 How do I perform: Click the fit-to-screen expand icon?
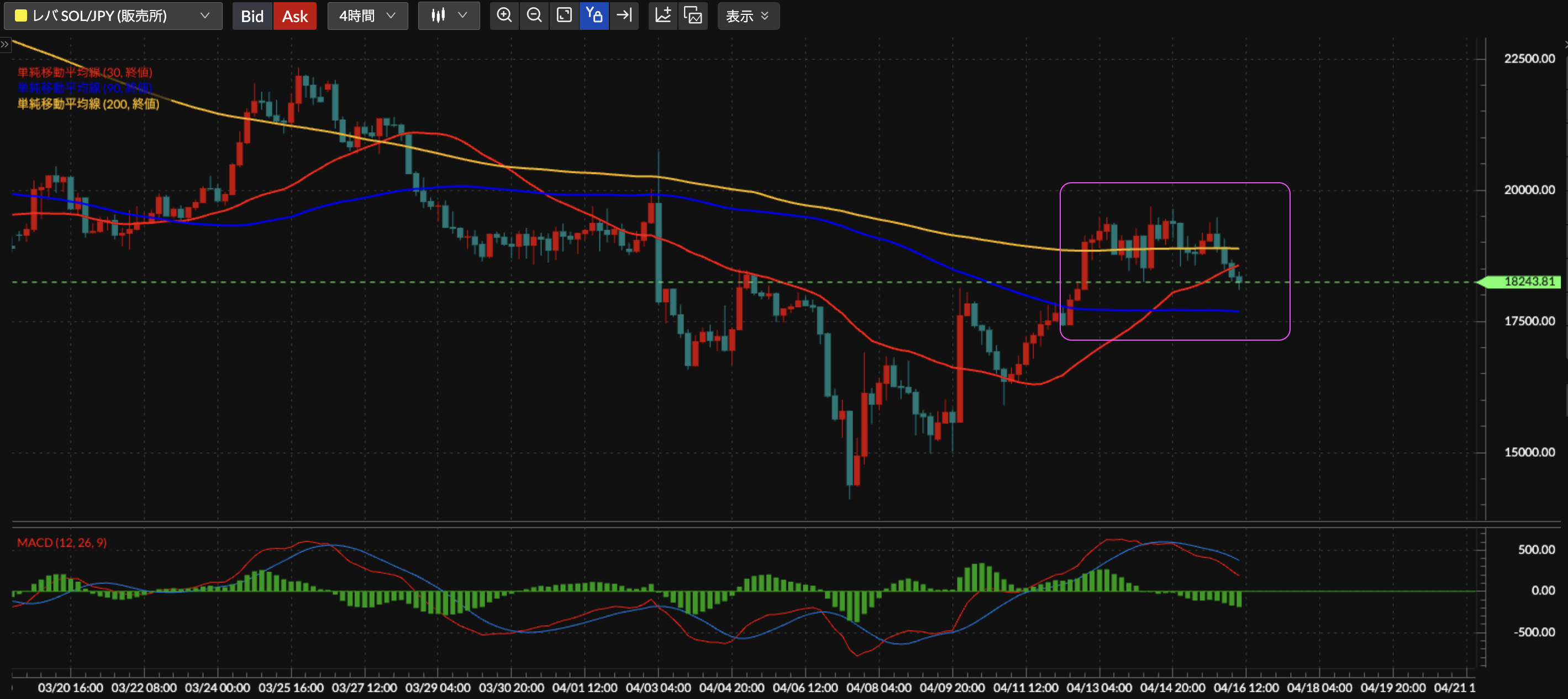pos(564,15)
